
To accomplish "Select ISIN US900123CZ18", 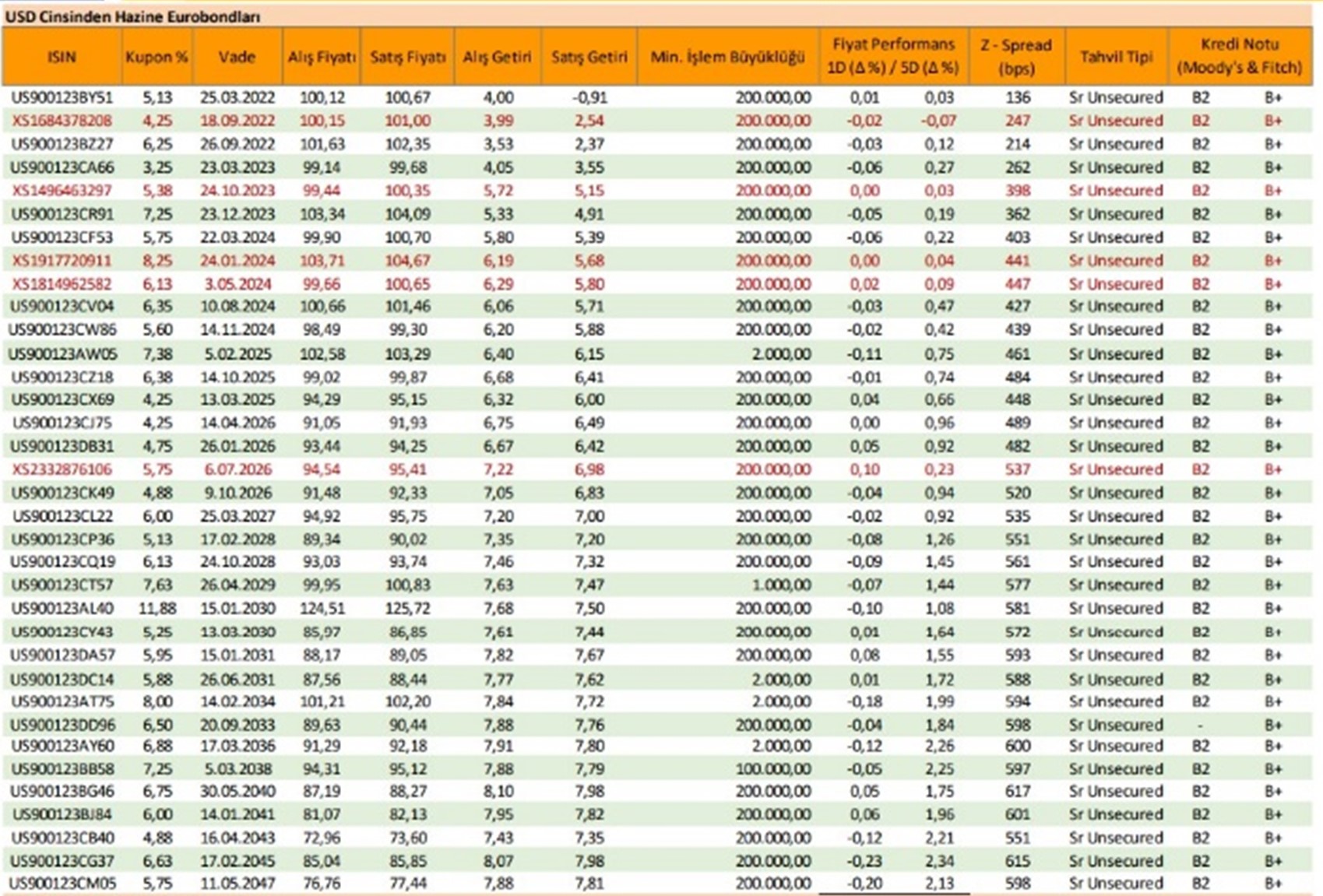I will pos(62,378).
